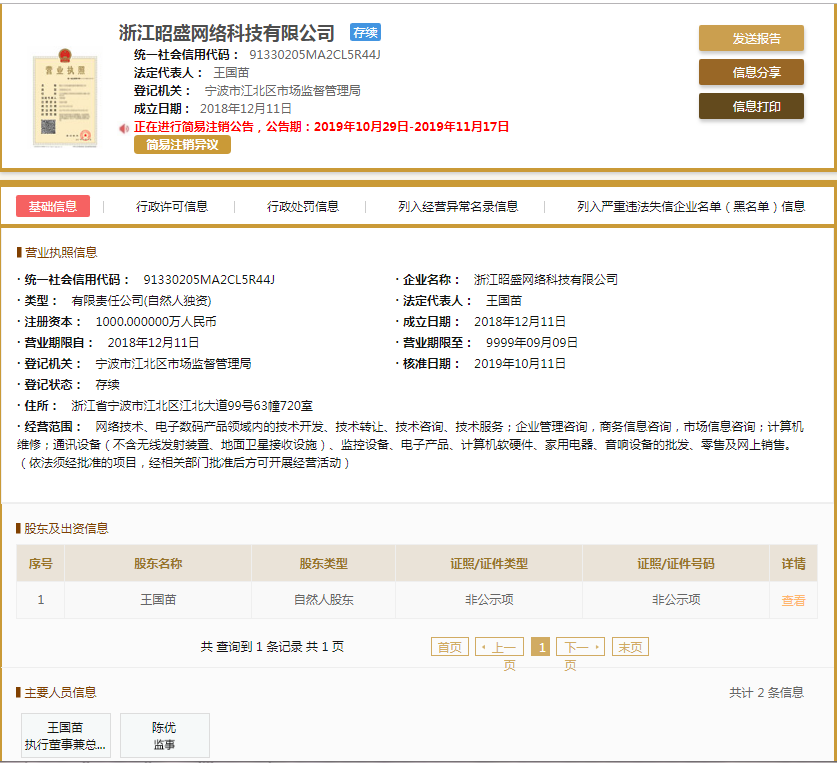Switch to the 行政许可信息 tab
The image size is (837, 763).
172,207
